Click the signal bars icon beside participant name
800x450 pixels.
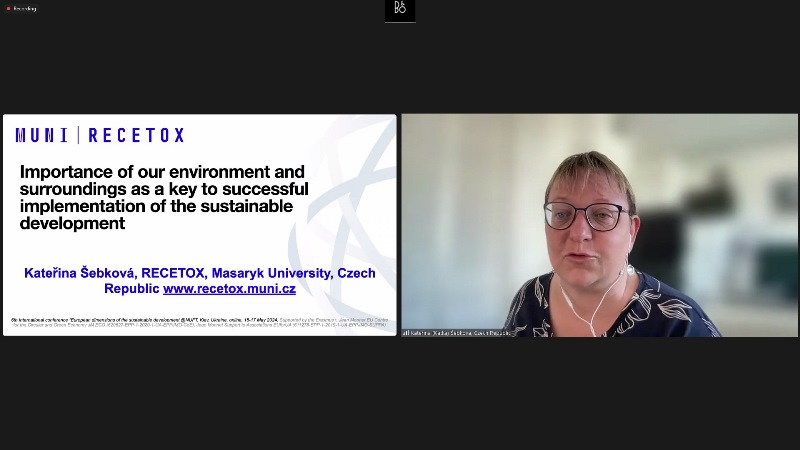(x=406, y=333)
